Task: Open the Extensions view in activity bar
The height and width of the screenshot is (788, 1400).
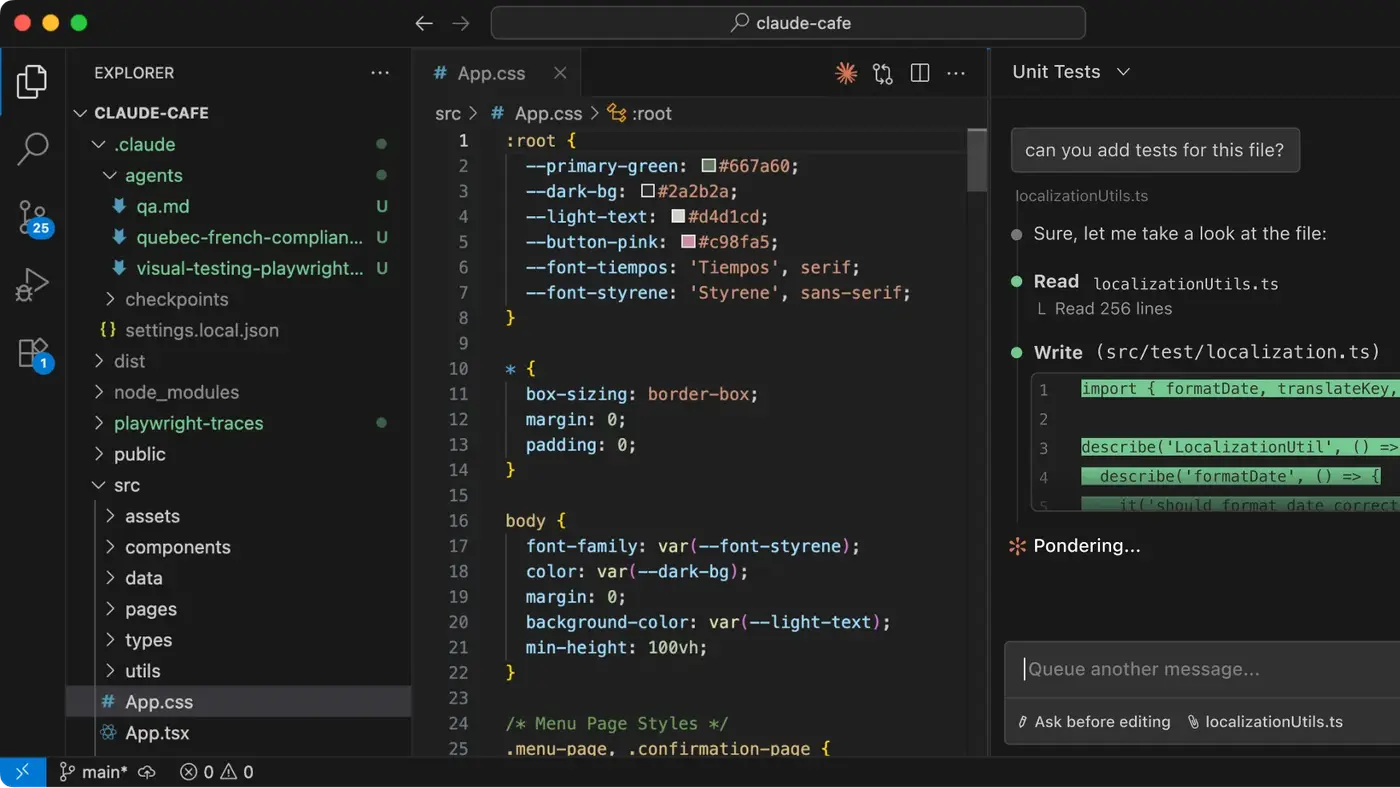Action: (x=32, y=353)
